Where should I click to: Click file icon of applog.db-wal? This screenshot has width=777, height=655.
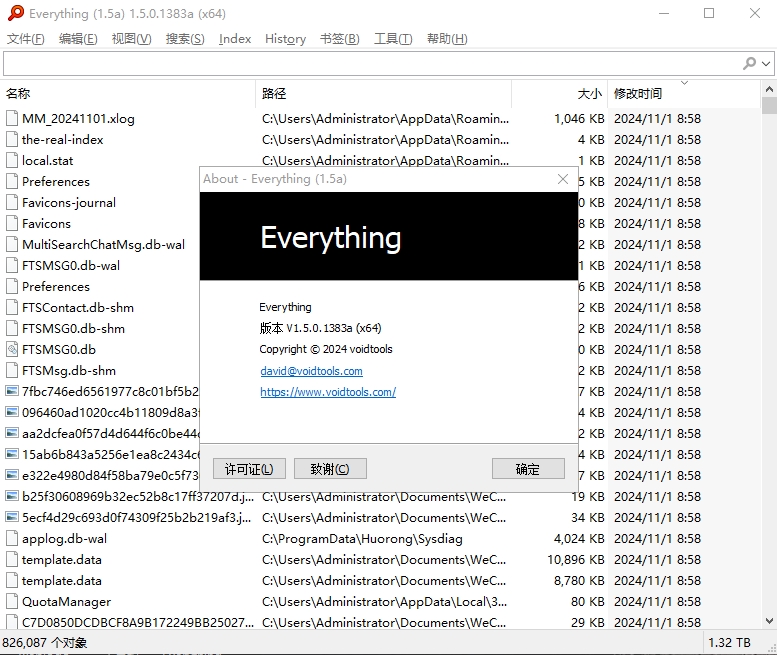pyautogui.click(x=12, y=539)
